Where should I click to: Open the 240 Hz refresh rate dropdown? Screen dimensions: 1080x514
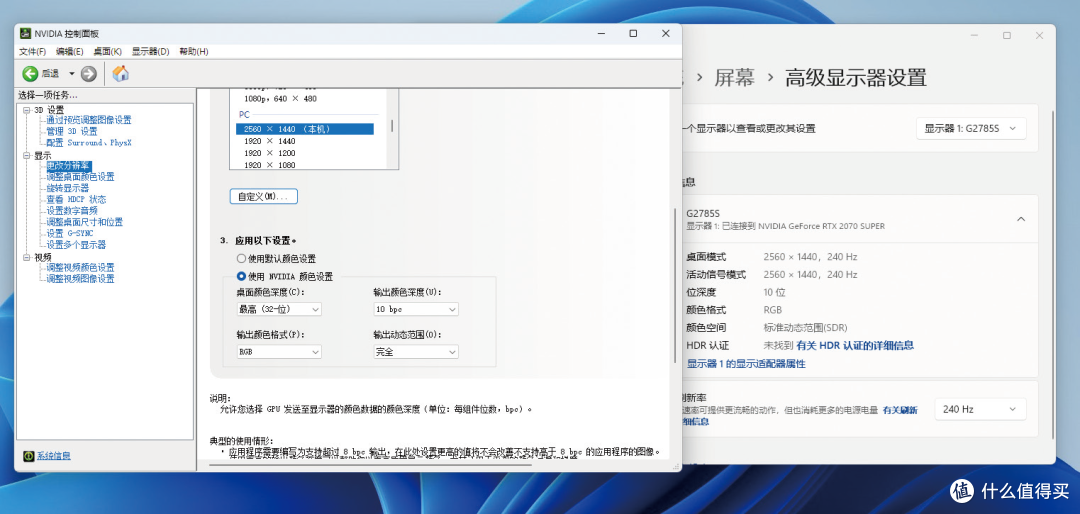tap(980, 409)
